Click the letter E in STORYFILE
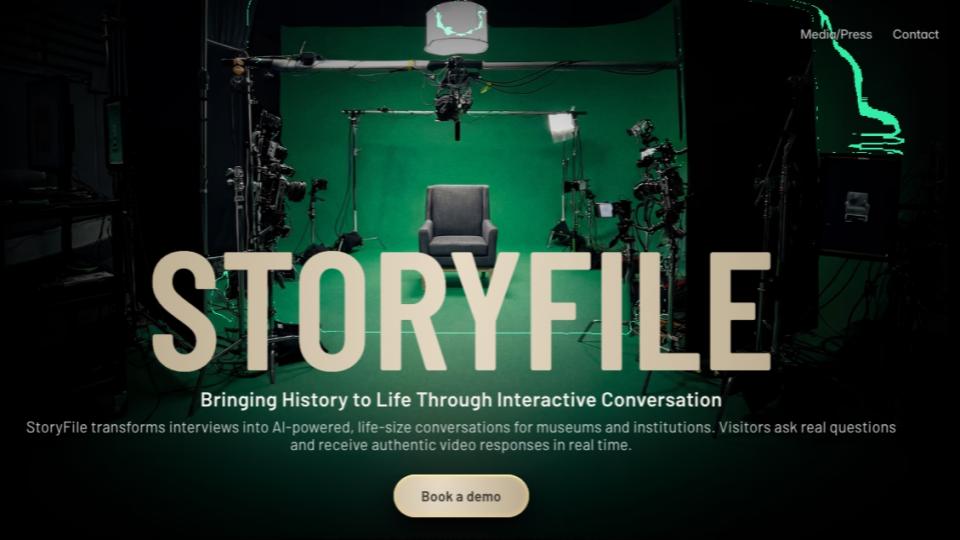Image resolution: width=960 pixels, height=540 pixels. pos(735,312)
